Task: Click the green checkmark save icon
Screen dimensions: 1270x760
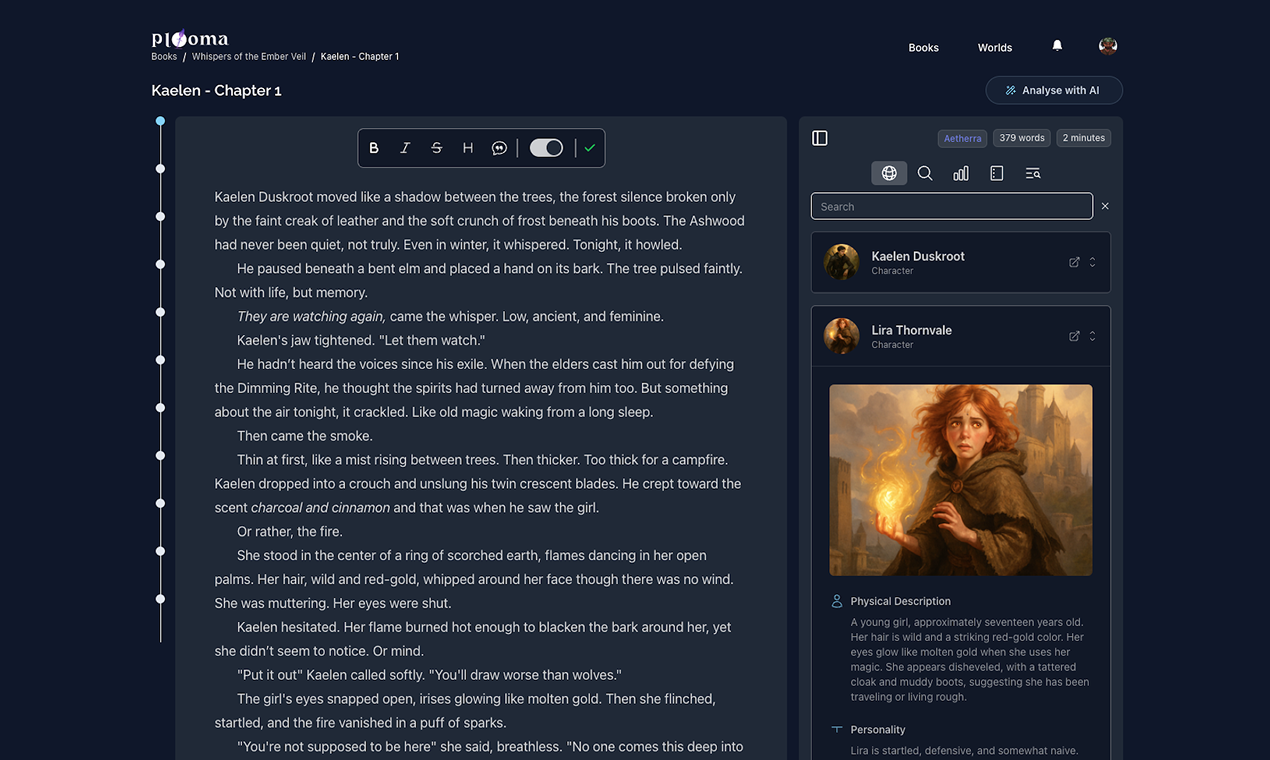Action: (x=590, y=148)
